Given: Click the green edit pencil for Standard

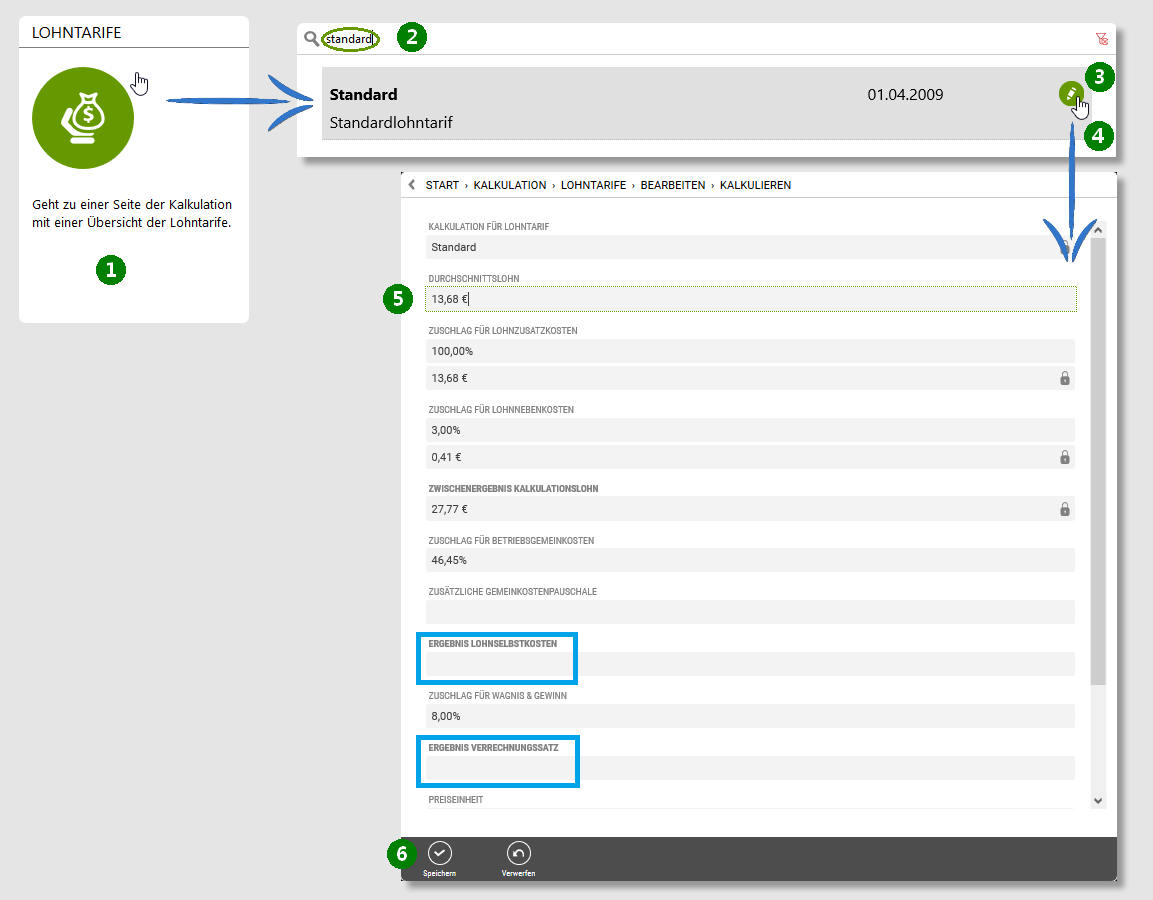Looking at the screenshot, I should click(x=1070, y=94).
